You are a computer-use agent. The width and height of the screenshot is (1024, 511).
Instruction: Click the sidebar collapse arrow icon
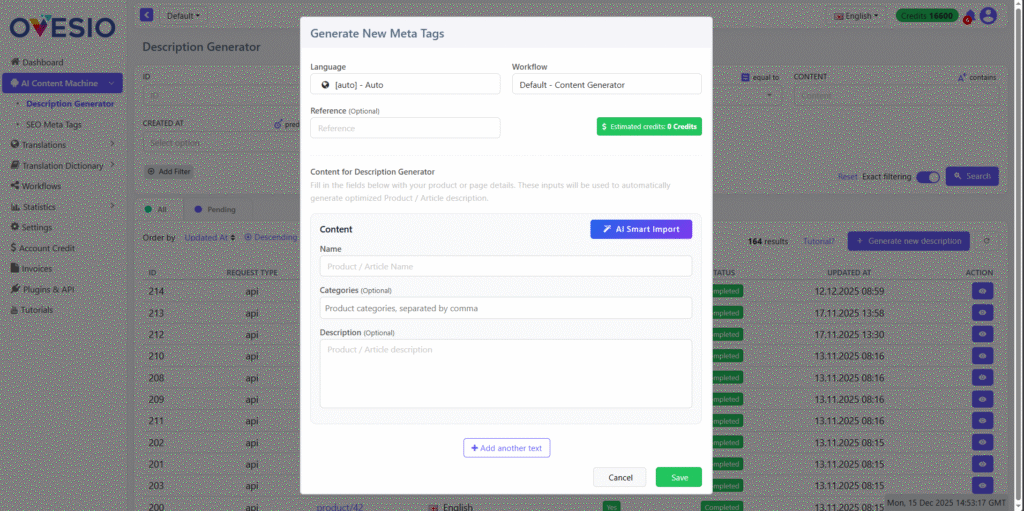pyautogui.click(x=147, y=15)
